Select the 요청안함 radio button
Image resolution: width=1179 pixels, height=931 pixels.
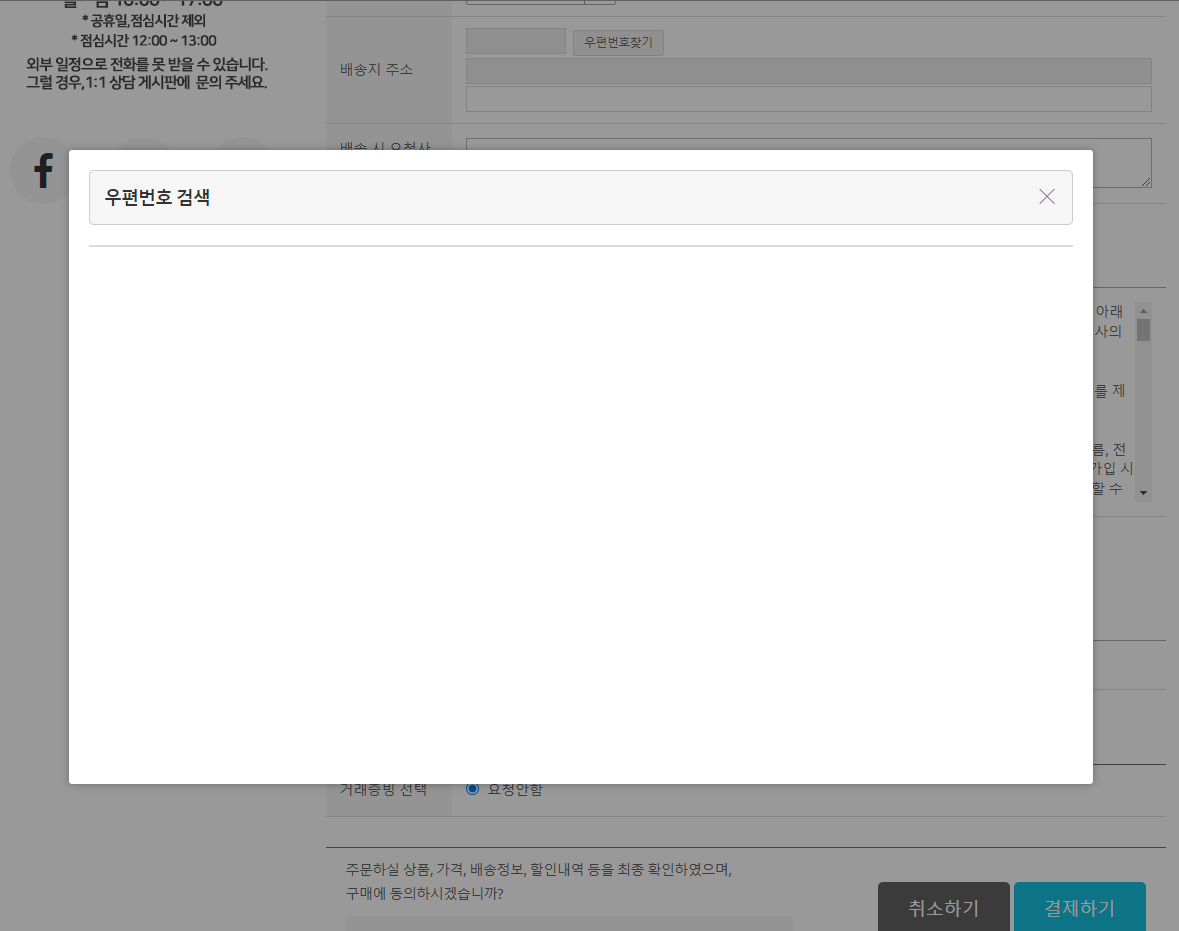point(472,789)
